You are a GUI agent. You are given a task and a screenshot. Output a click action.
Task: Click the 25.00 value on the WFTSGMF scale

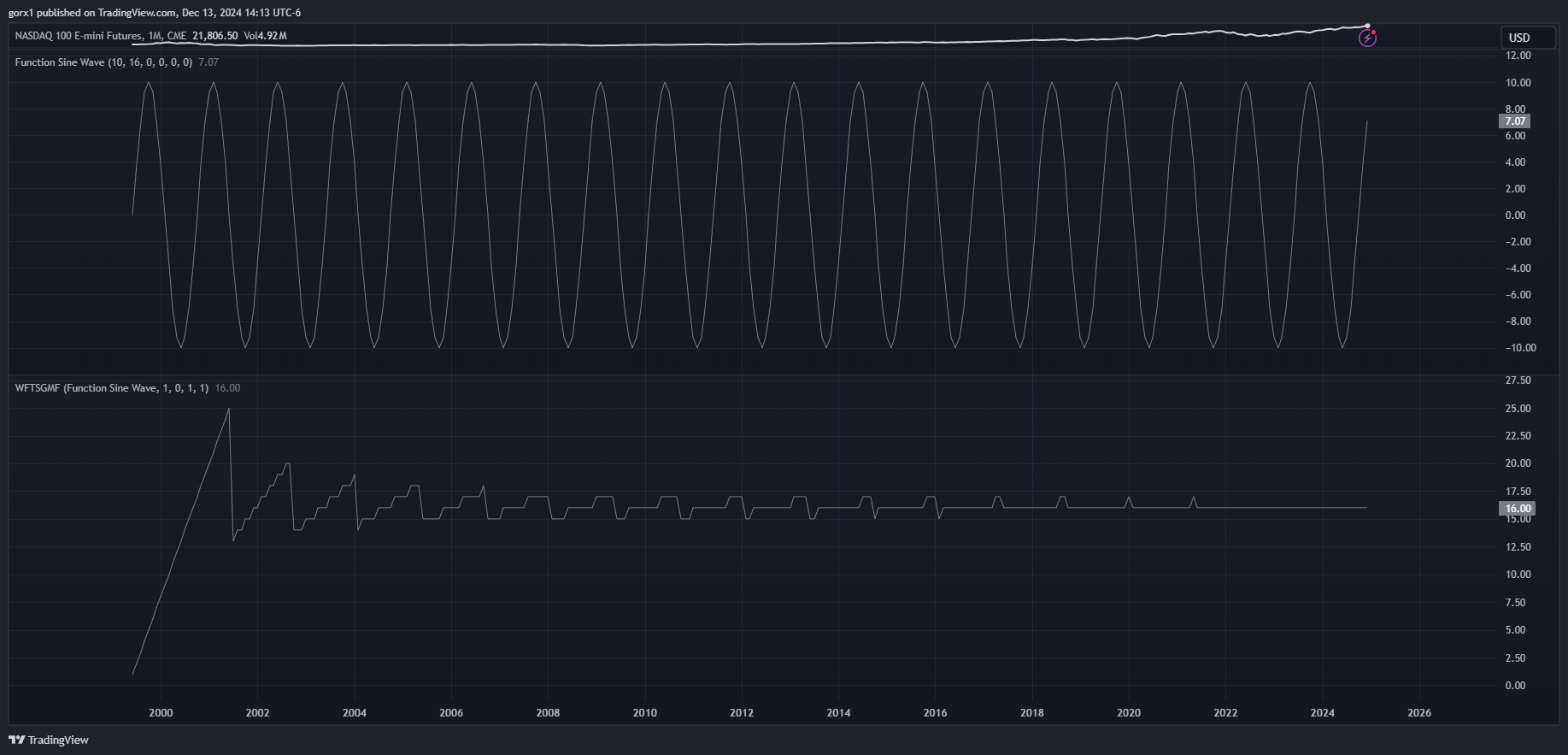(1518, 409)
